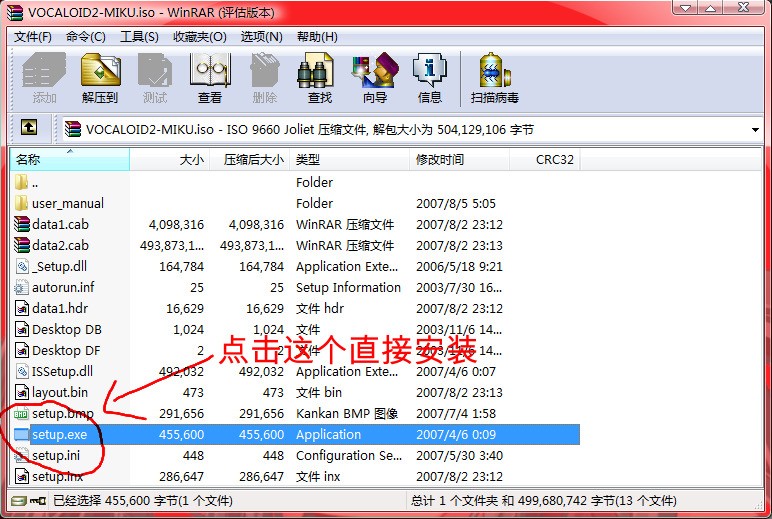Select the data1.hdr file name

(60, 308)
